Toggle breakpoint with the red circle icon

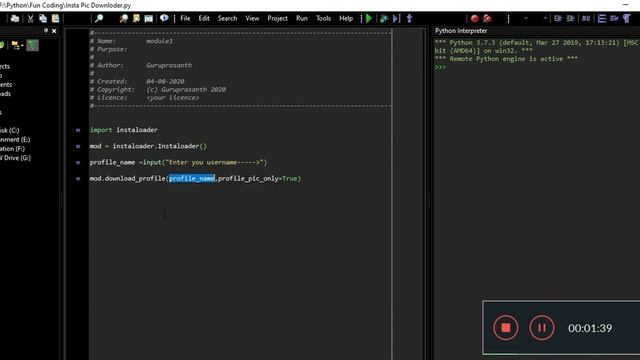[474, 18]
